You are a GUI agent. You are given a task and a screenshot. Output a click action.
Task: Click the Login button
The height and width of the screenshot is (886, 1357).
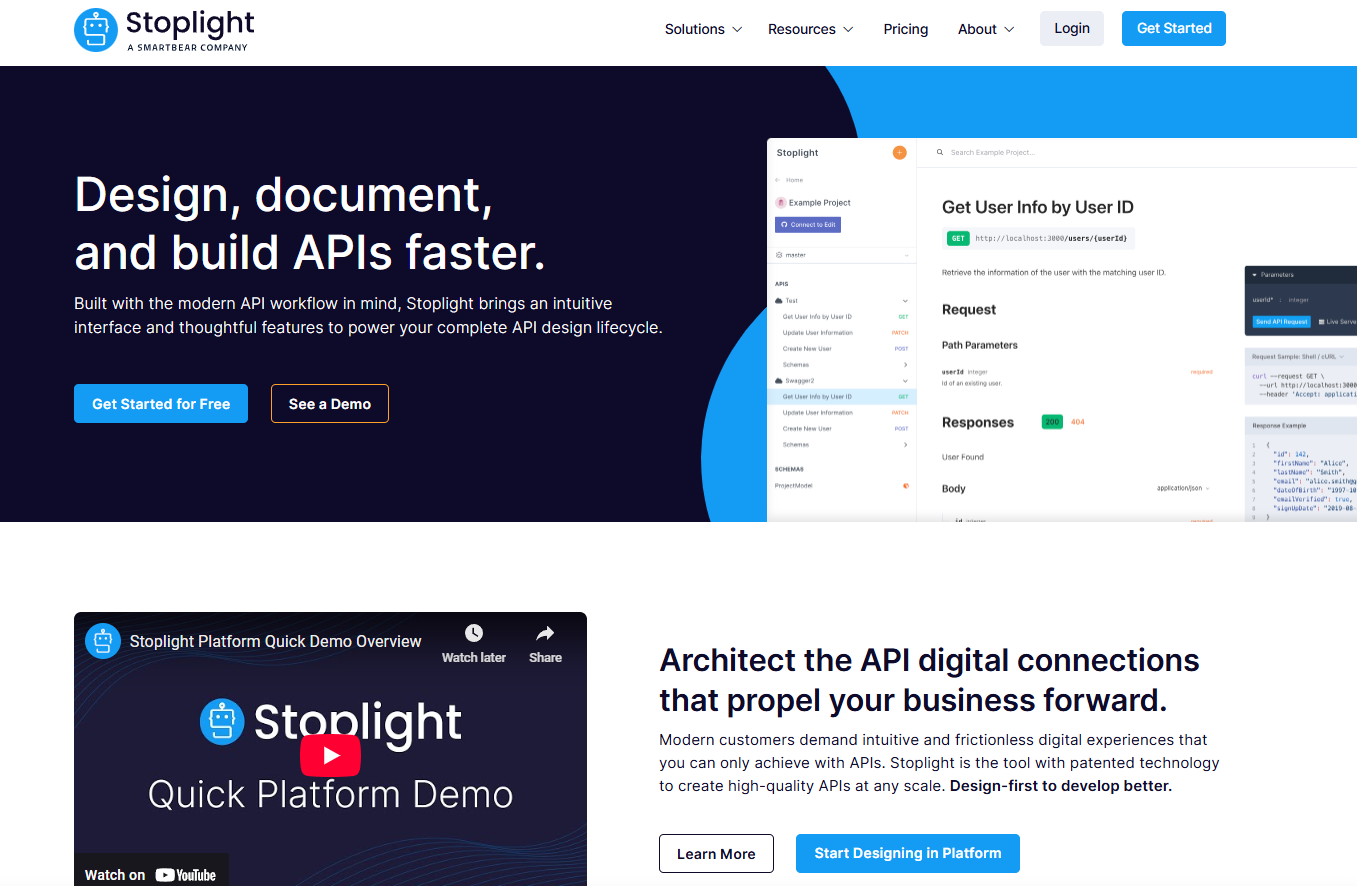click(x=1072, y=28)
